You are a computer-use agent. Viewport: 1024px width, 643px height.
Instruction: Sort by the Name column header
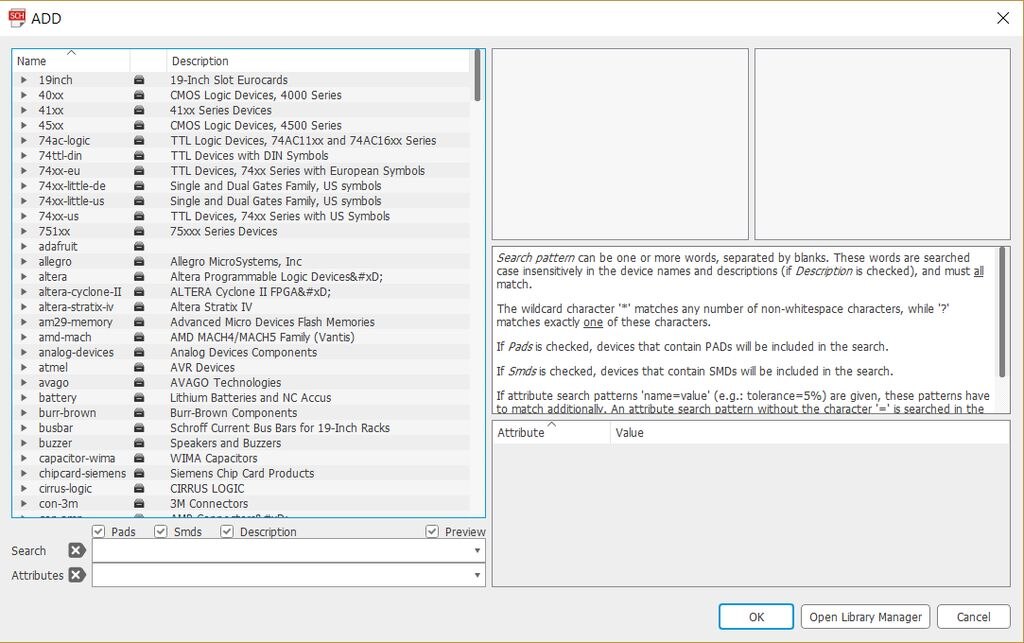coord(71,61)
